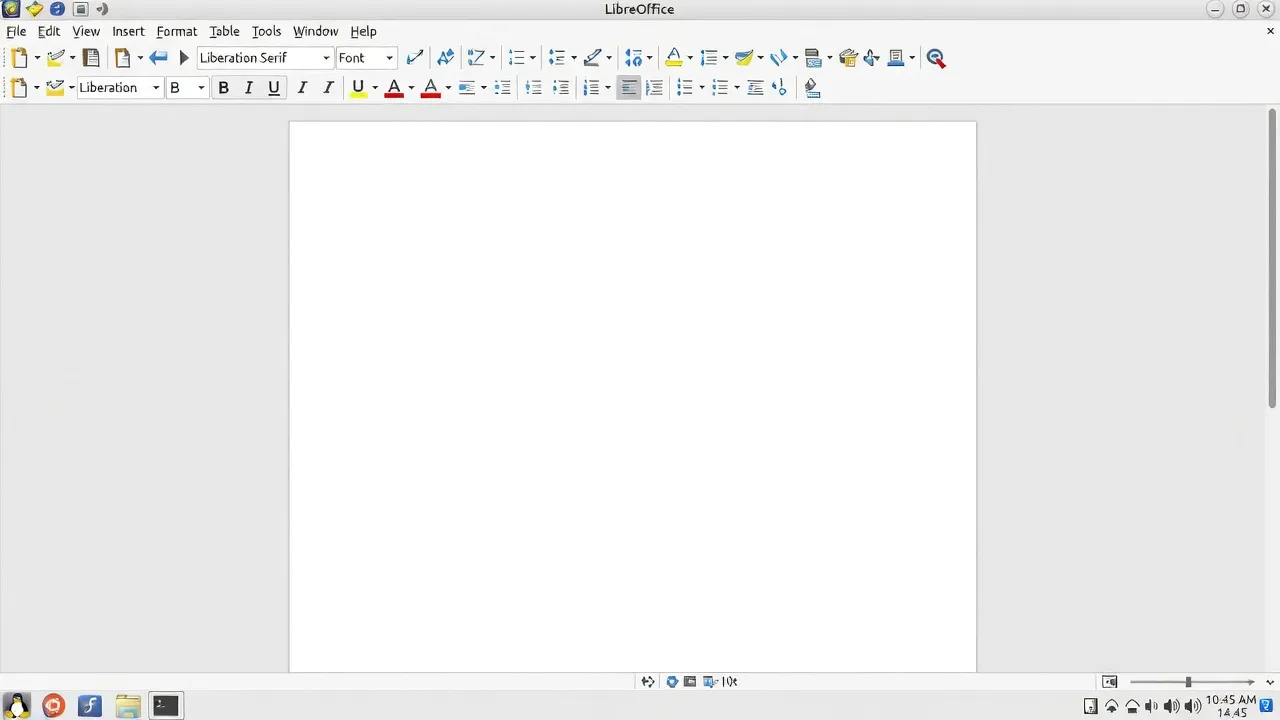Open the Insert menu
This screenshot has height=720, width=1280.
128,31
